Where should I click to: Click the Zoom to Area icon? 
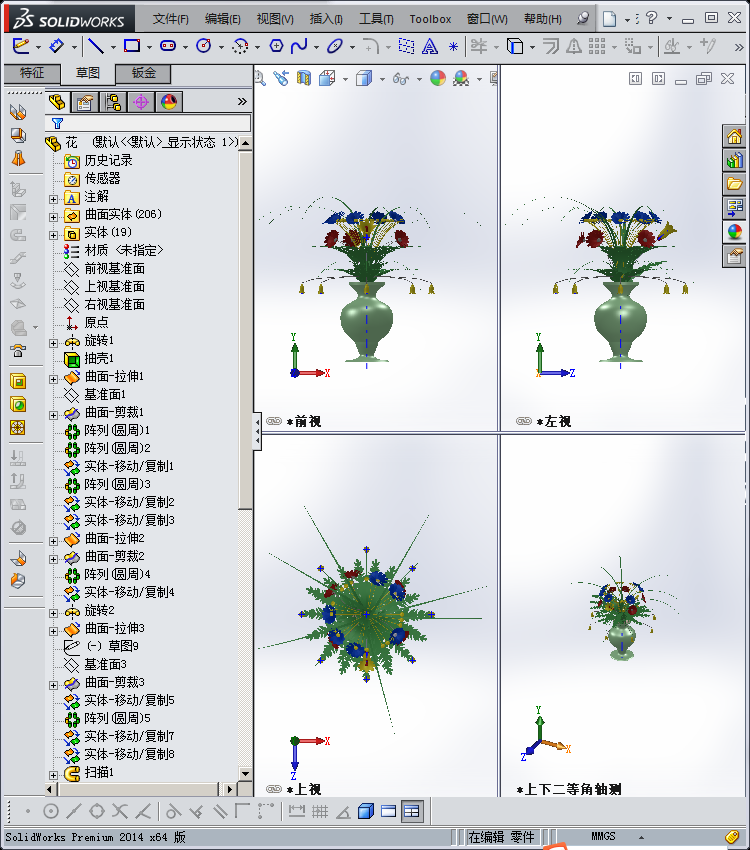pos(260,79)
